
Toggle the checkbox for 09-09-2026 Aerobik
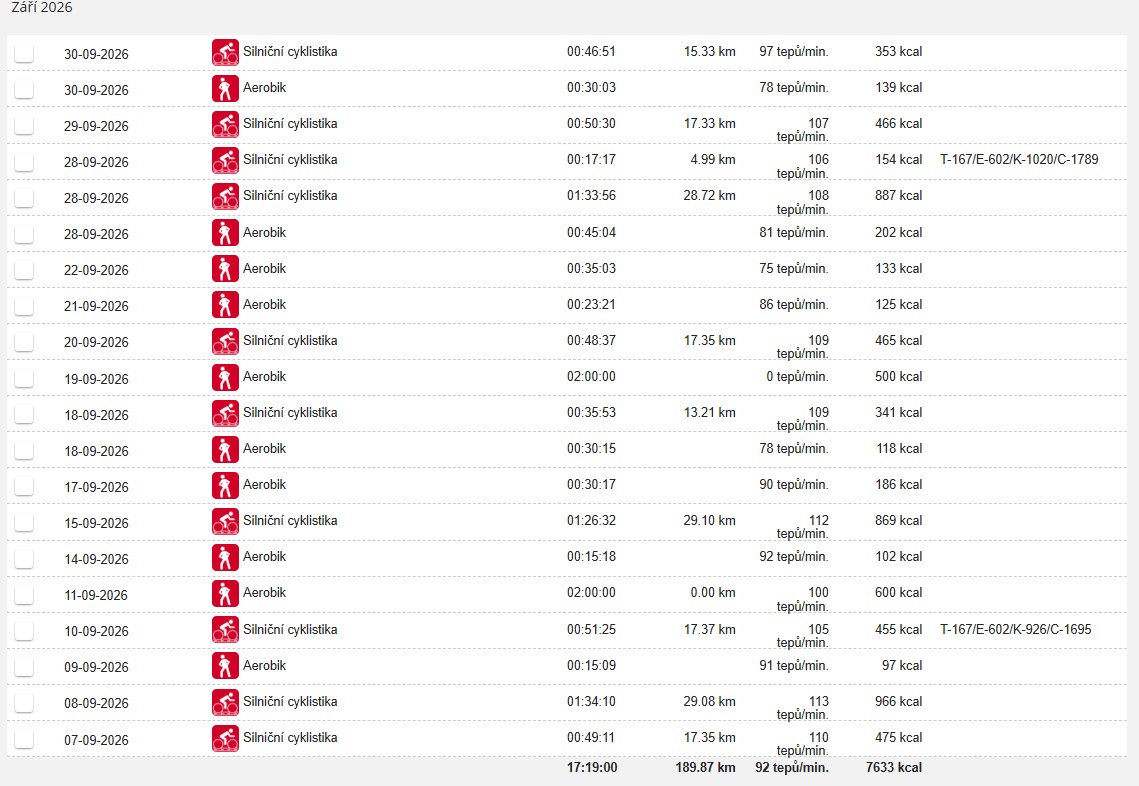point(24,666)
